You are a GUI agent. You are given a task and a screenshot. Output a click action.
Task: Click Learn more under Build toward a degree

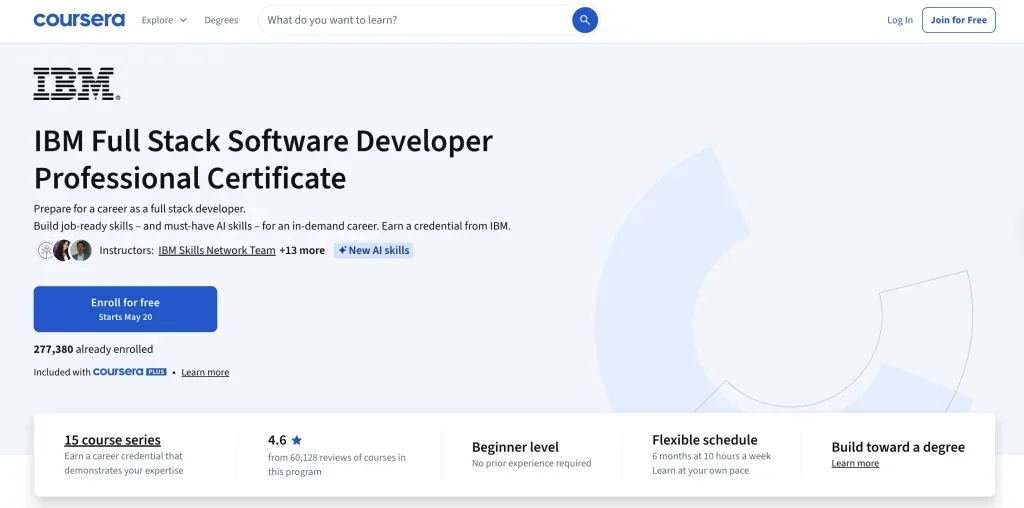click(855, 464)
